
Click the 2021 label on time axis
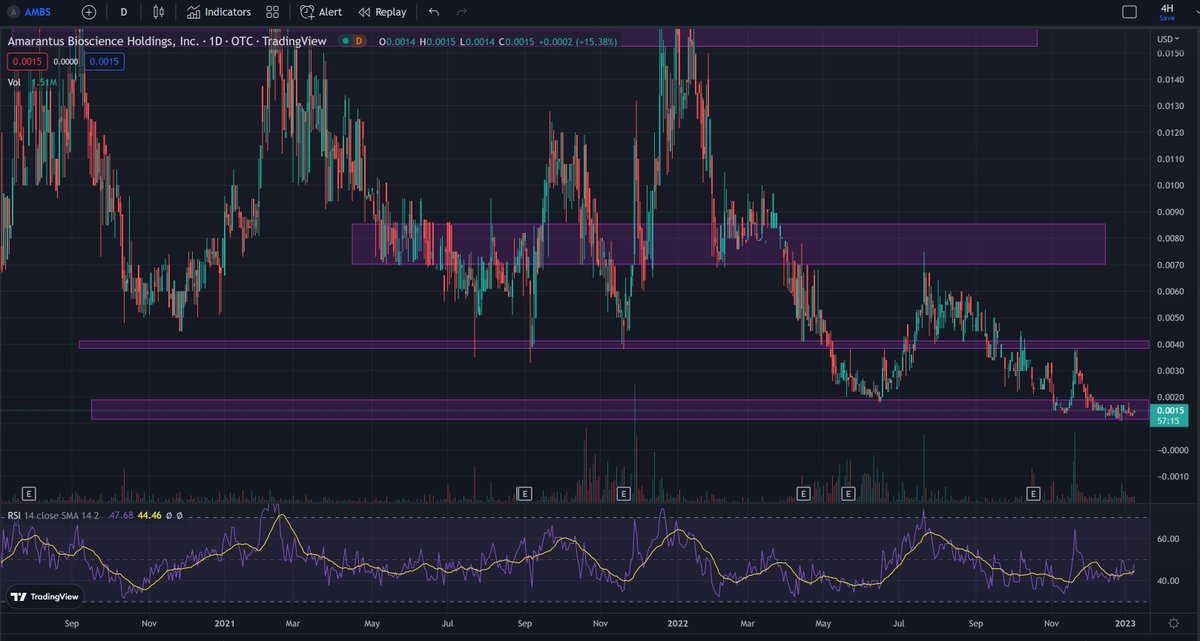tap(225, 623)
